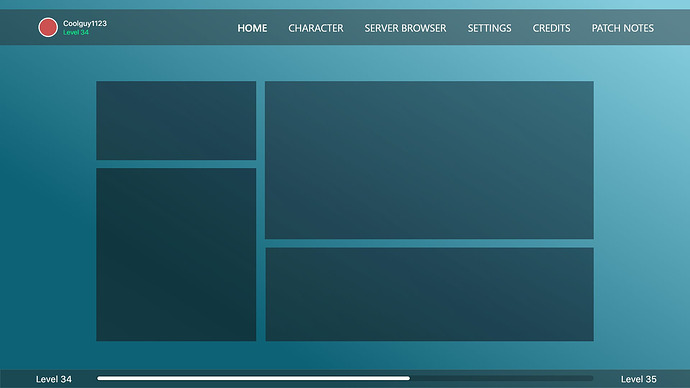Image resolution: width=690 pixels, height=388 pixels.
Task: View the CREDITS screen
Action: click(551, 28)
